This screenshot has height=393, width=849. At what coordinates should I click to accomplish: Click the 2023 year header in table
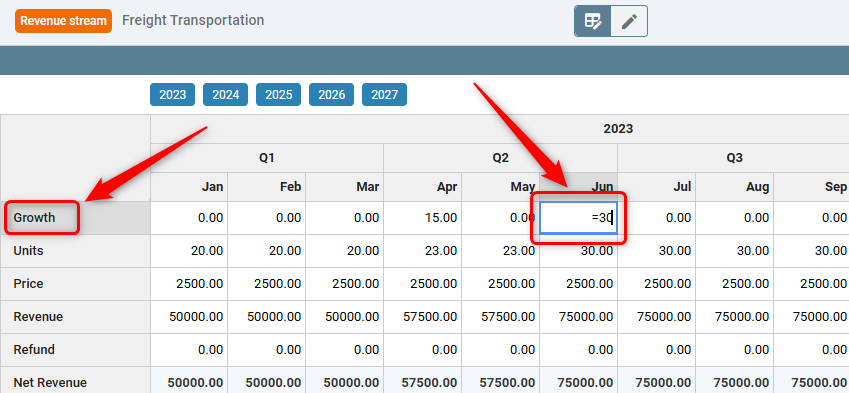500,129
